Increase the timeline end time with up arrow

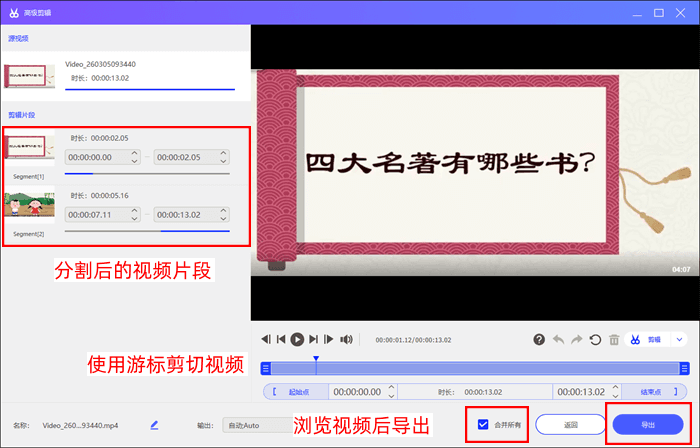click(x=615, y=388)
